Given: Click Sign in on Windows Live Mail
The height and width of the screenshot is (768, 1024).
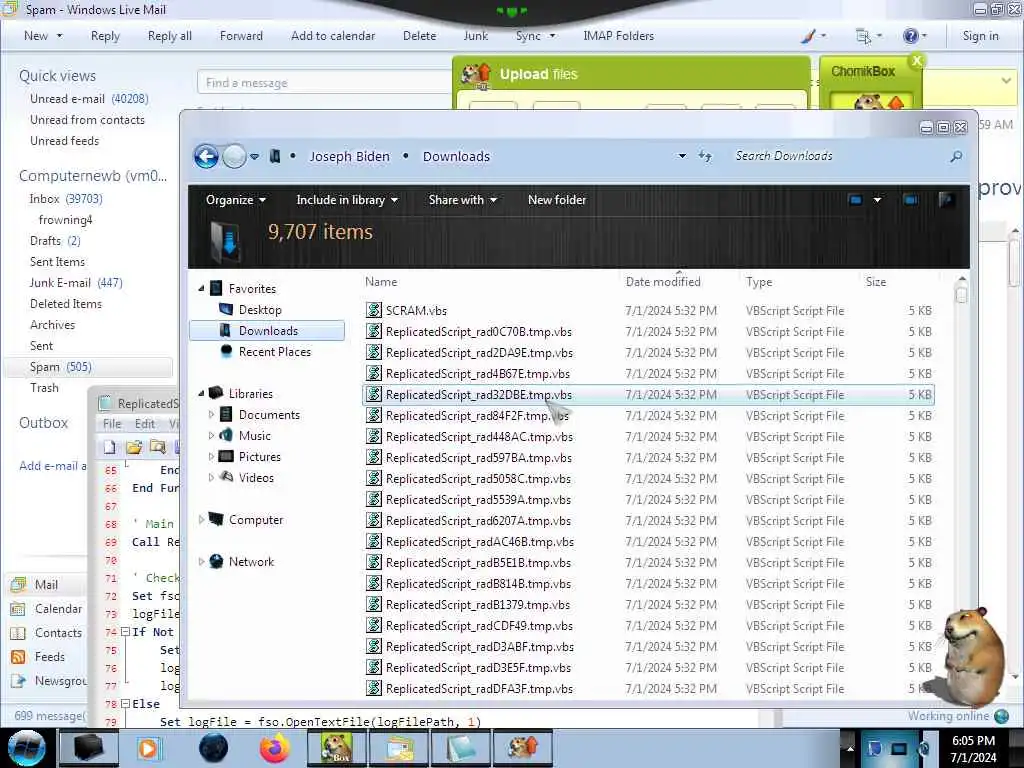Looking at the screenshot, I should click(x=980, y=36).
